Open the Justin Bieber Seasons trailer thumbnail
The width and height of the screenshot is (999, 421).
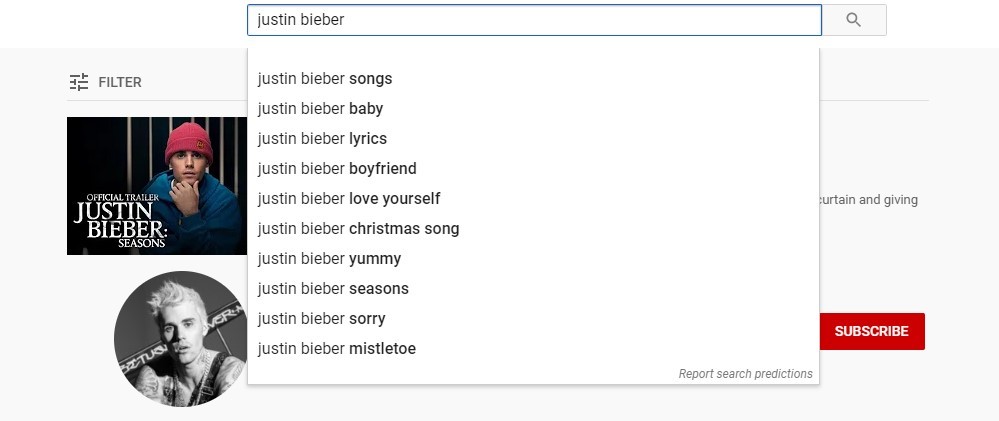click(x=157, y=186)
